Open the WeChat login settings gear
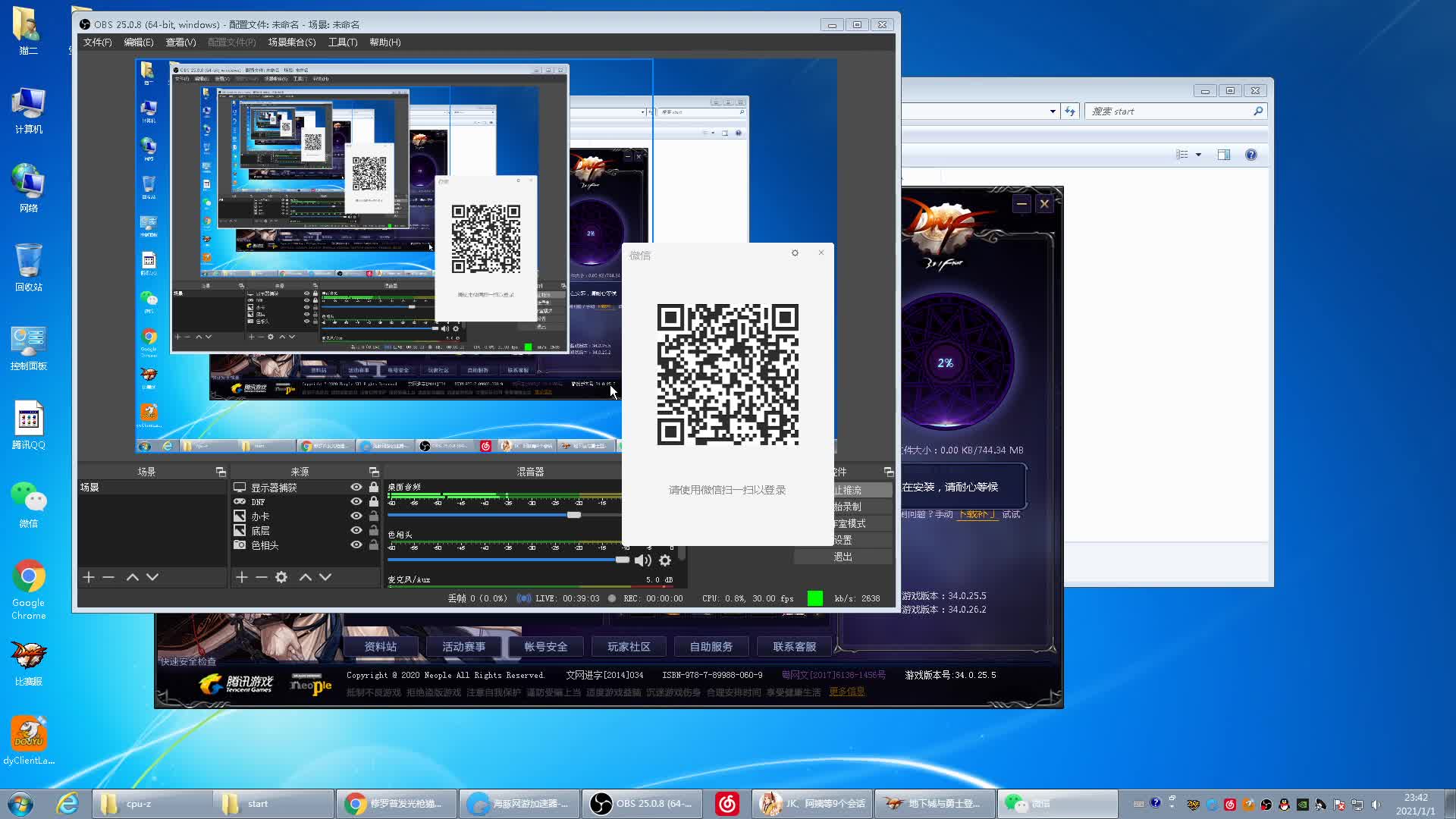The height and width of the screenshot is (819, 1456). (x=795, y=253)
